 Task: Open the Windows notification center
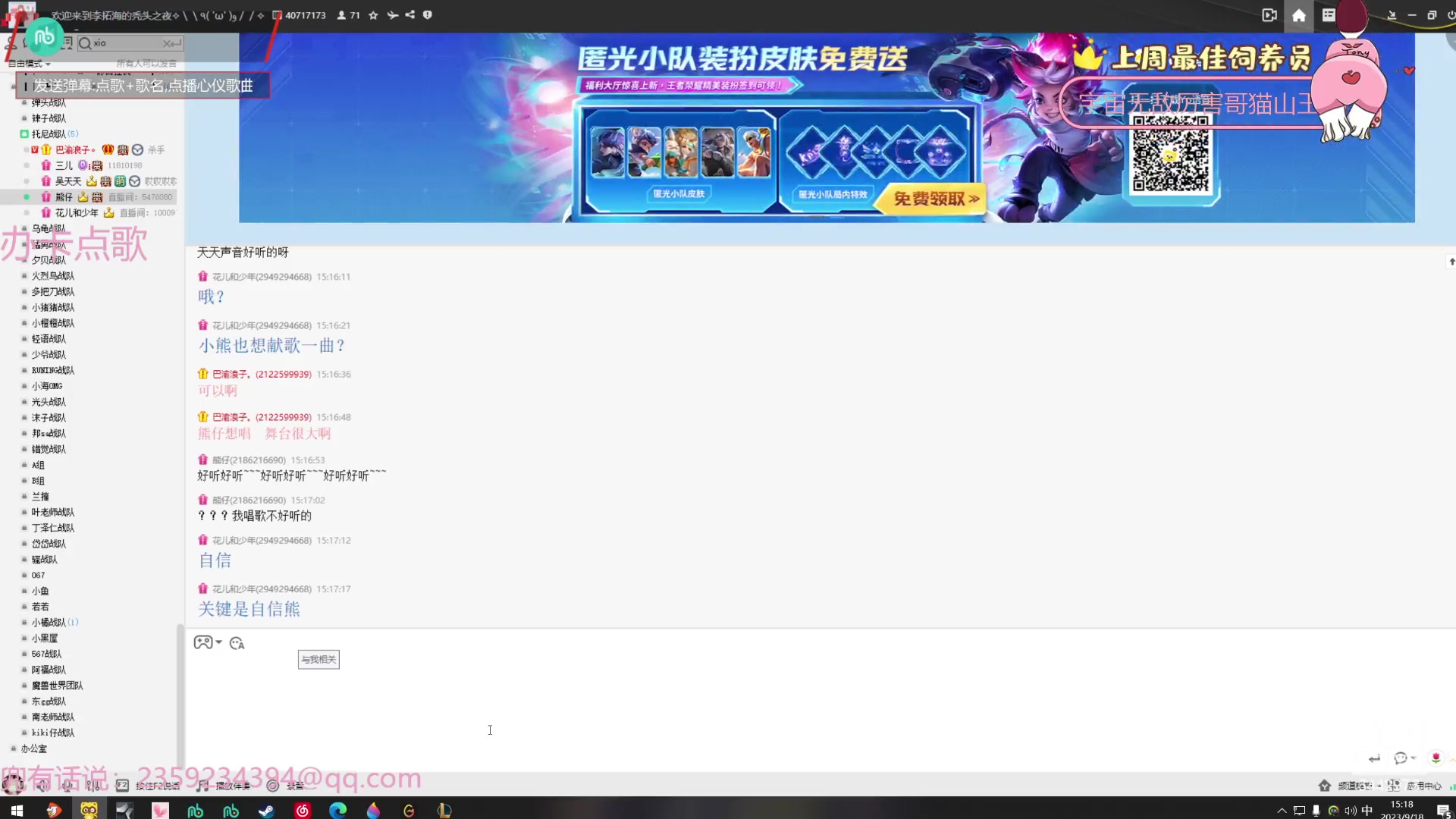click(1443, 811)
